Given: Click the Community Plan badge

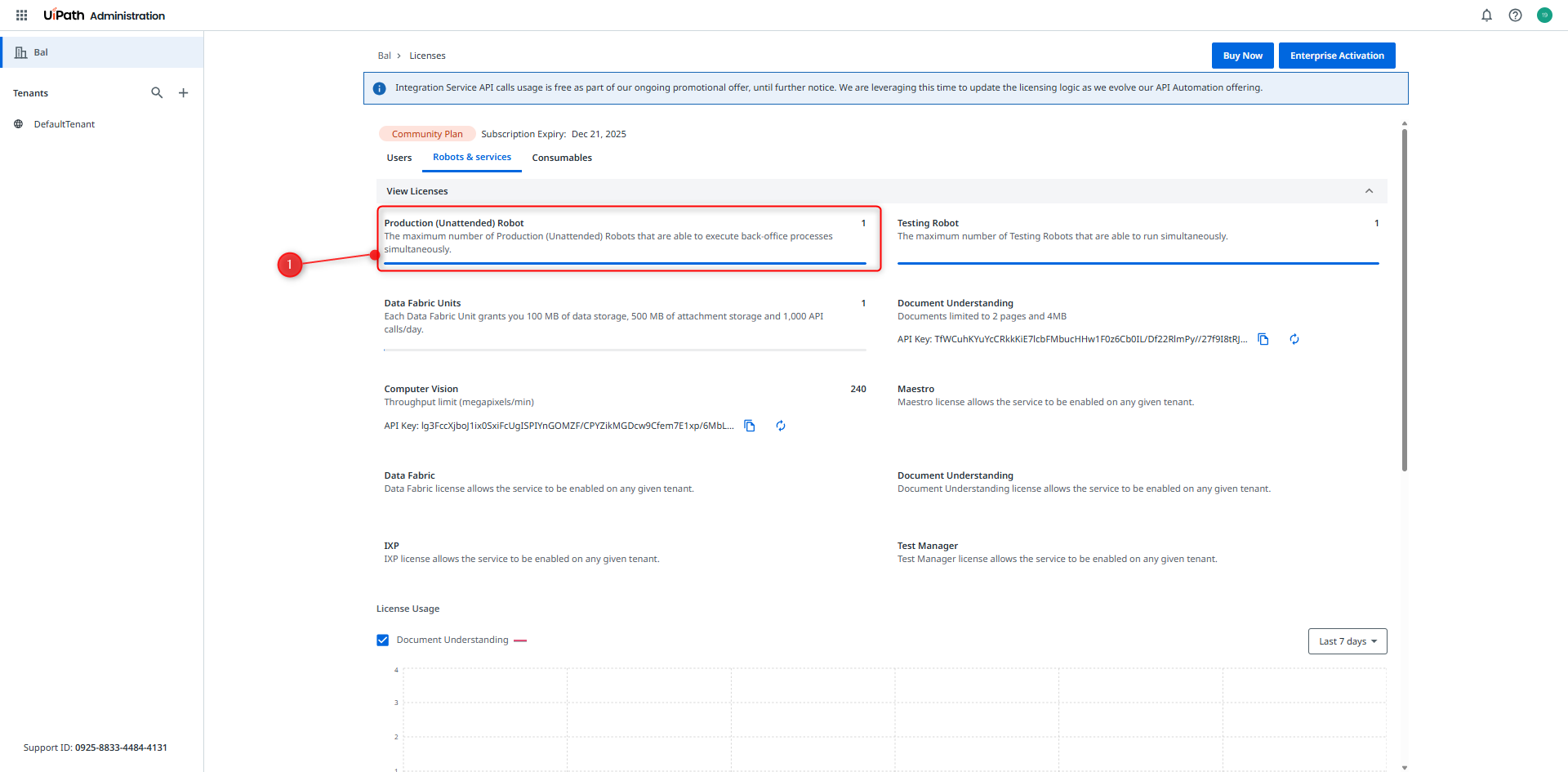Looking at the screenshot, I should pos(427,134).
